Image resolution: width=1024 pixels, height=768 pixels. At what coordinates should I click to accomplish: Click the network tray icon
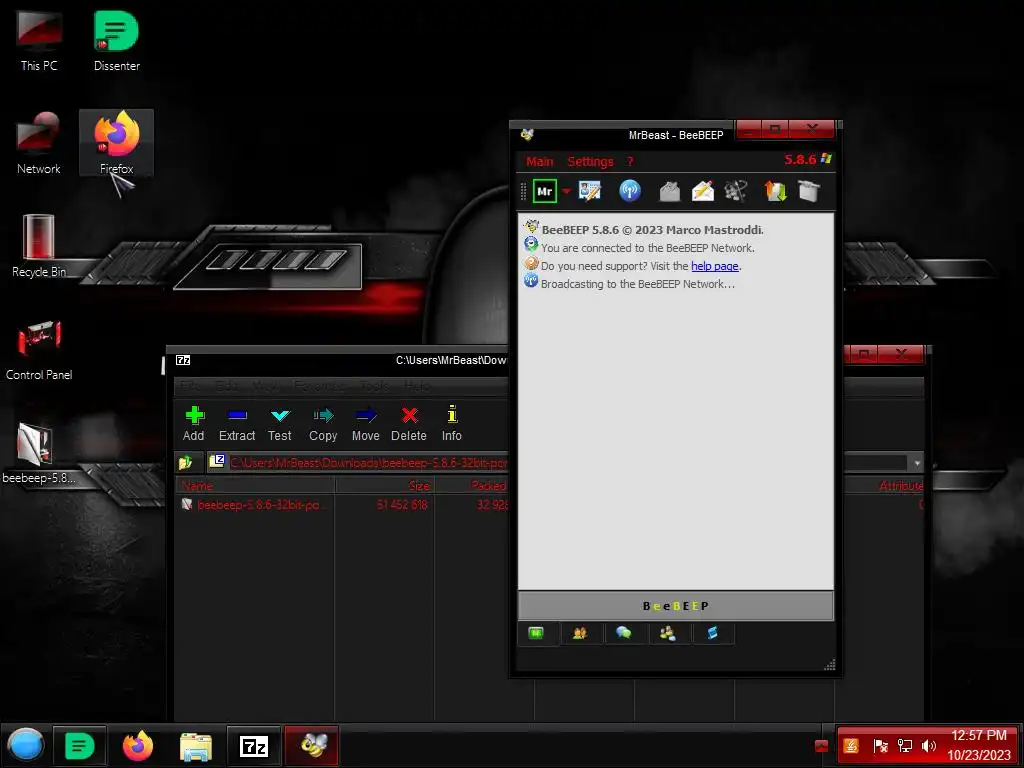point(905,746)
